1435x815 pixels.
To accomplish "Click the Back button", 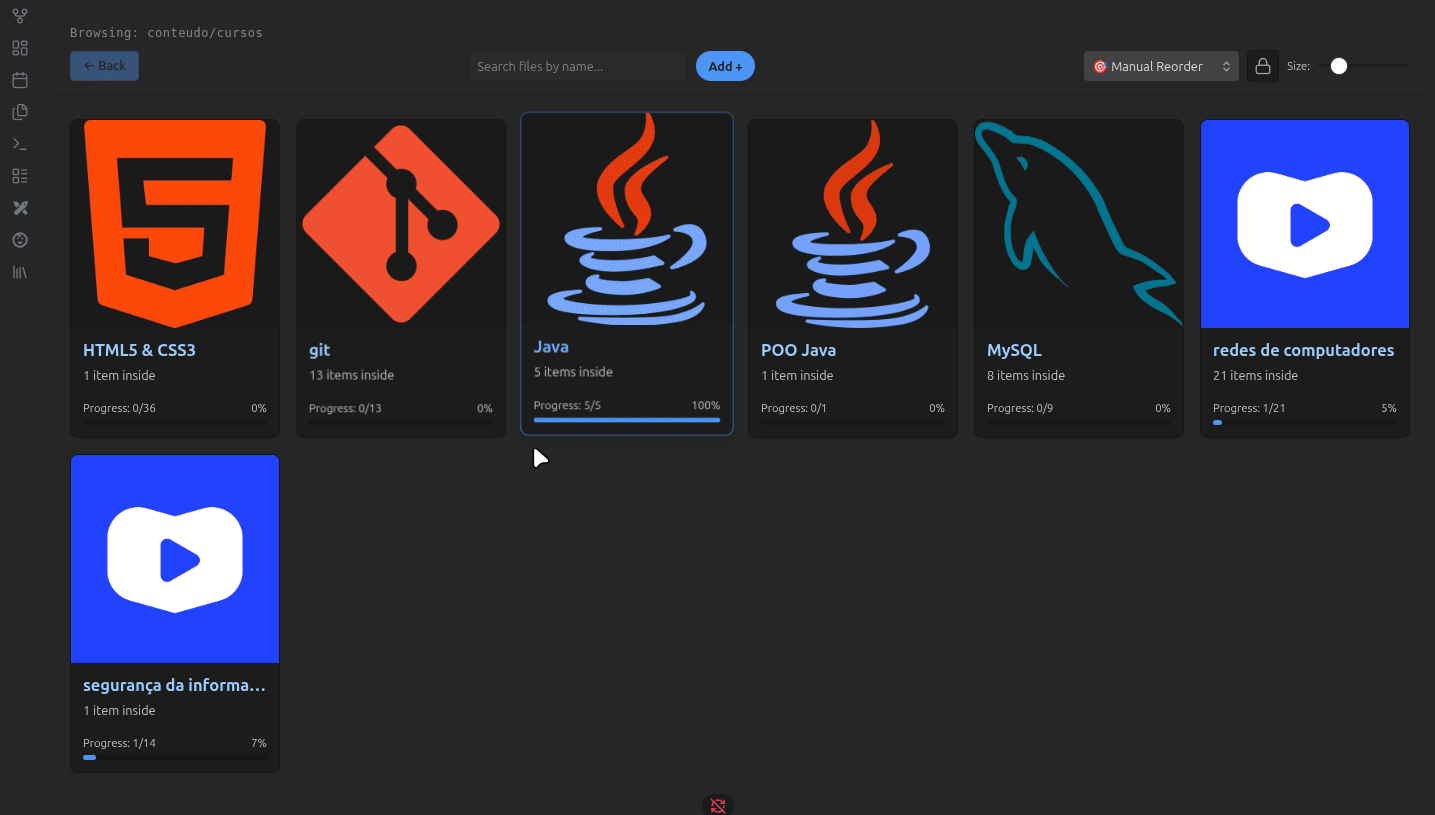I will pos(104,66).
